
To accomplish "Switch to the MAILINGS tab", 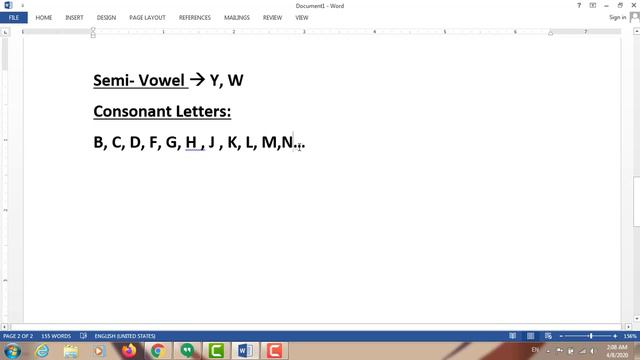I will 237,18.
